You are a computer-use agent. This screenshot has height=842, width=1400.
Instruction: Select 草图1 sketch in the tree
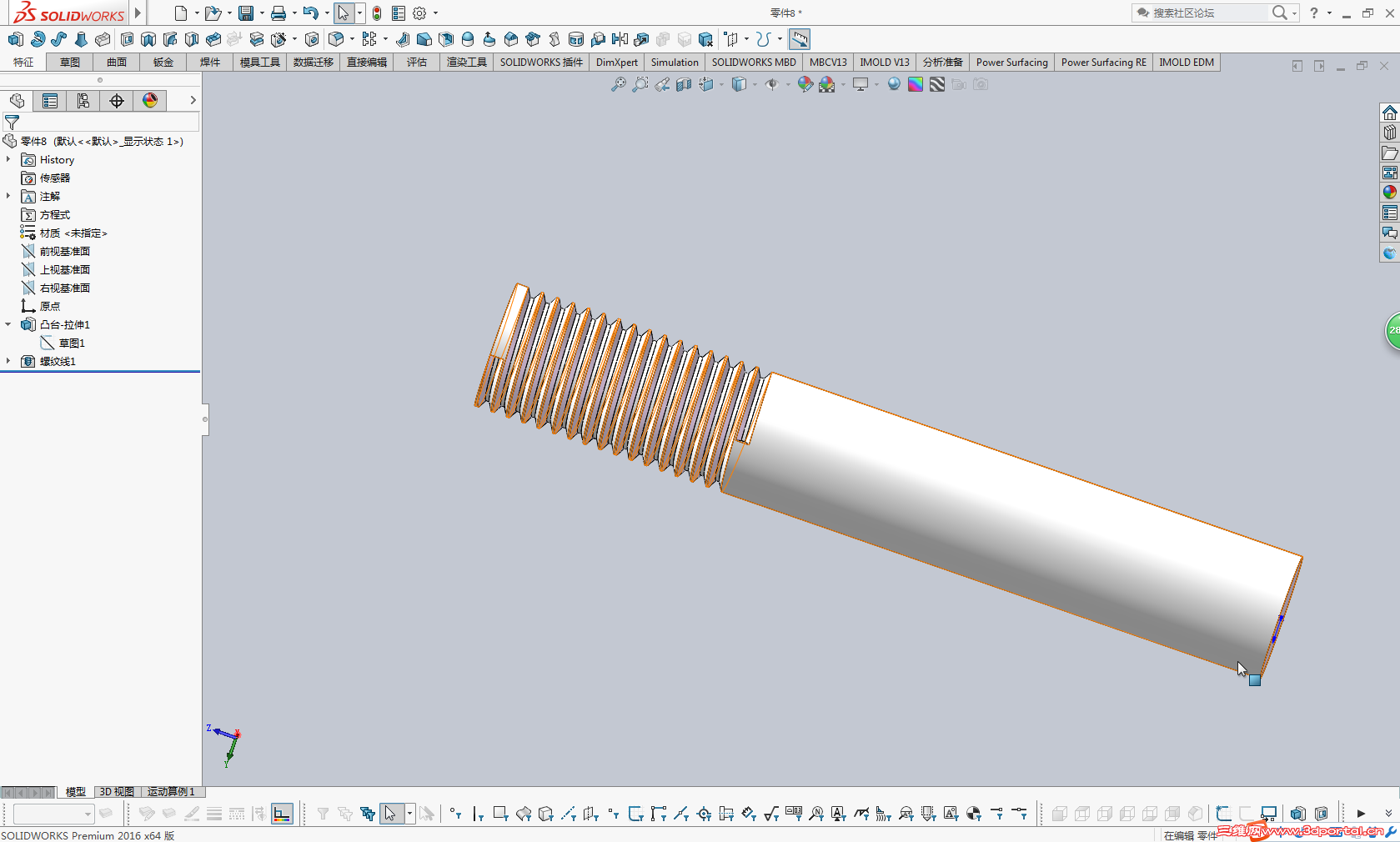(x=72, y=343)
